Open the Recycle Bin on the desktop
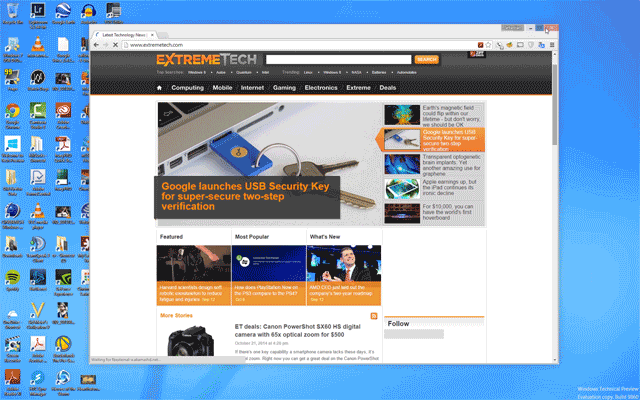 [13, 13]
